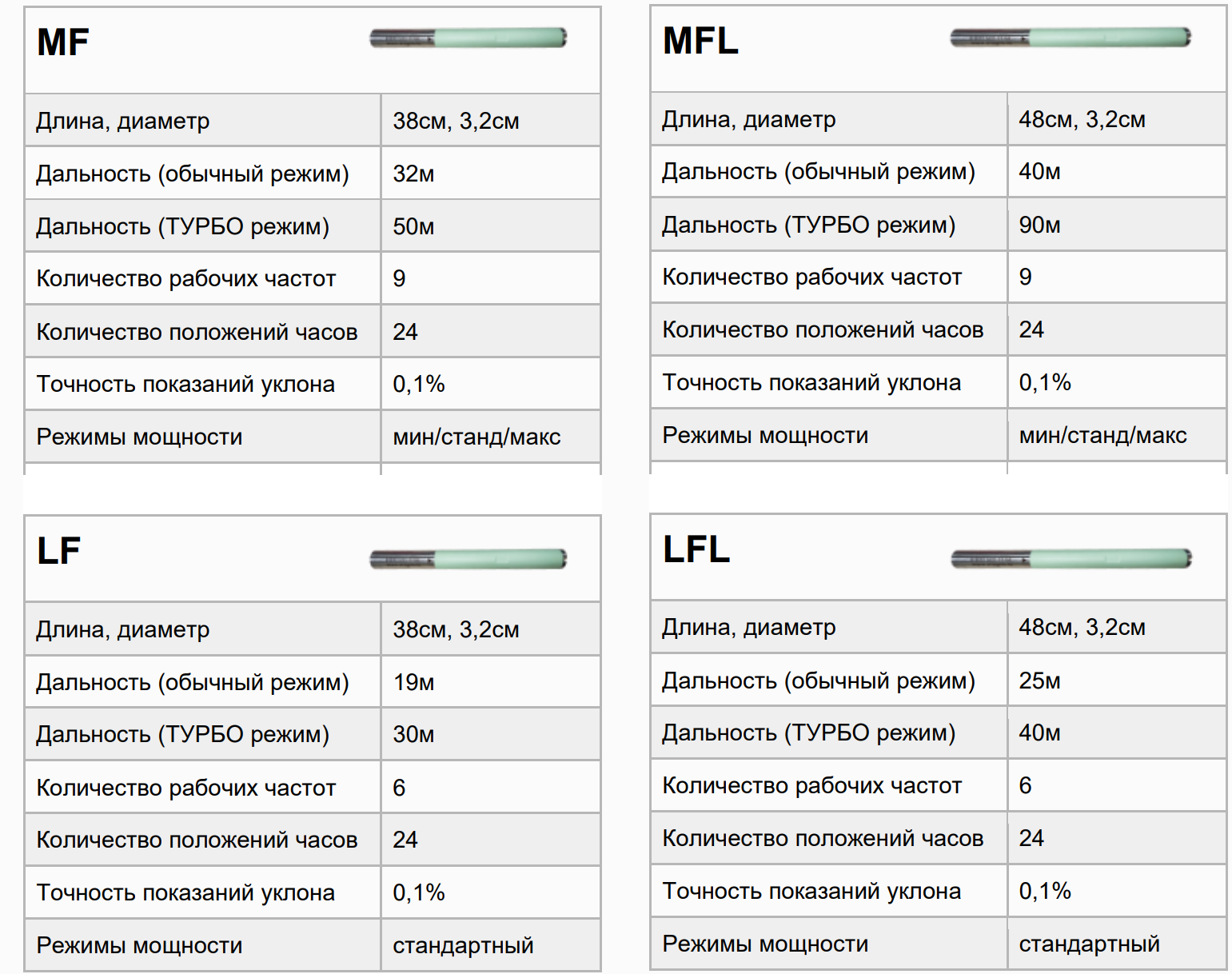Click the MFL transmitter probe image
Screen dimensions: 1232x974
[1071, 37]
